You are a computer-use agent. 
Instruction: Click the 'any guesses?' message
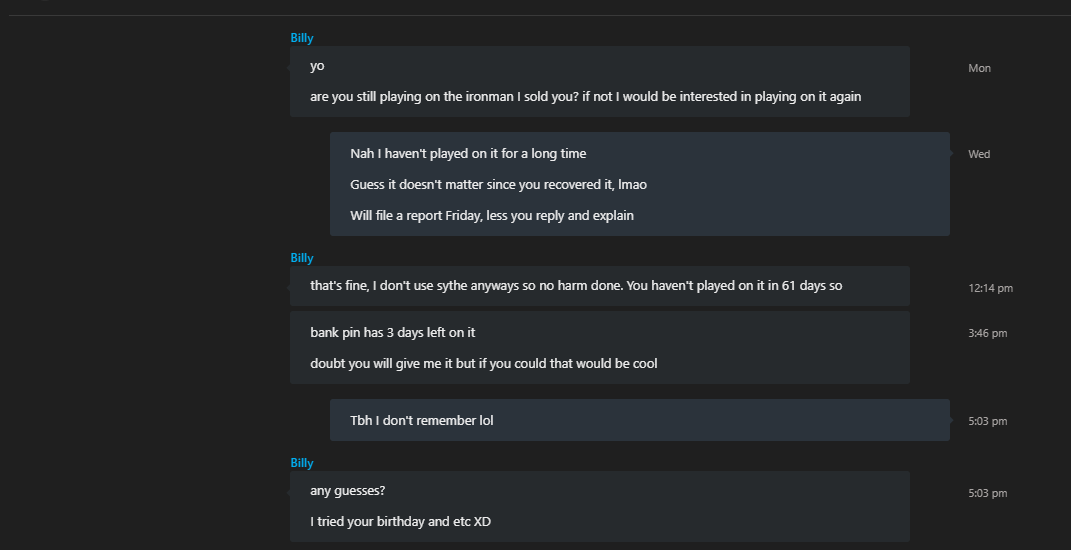(x=348, y=491)
